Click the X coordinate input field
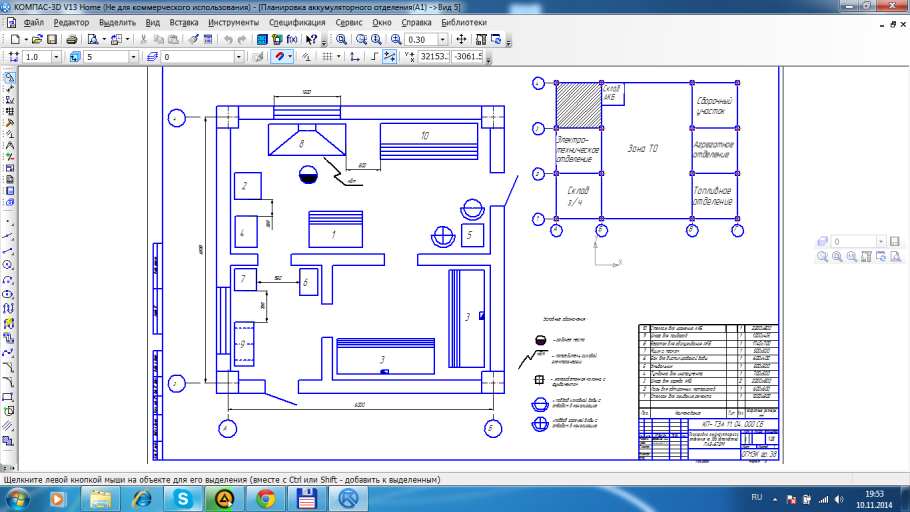Viewport: 910px width, 512px height. (x=433, y=57)
